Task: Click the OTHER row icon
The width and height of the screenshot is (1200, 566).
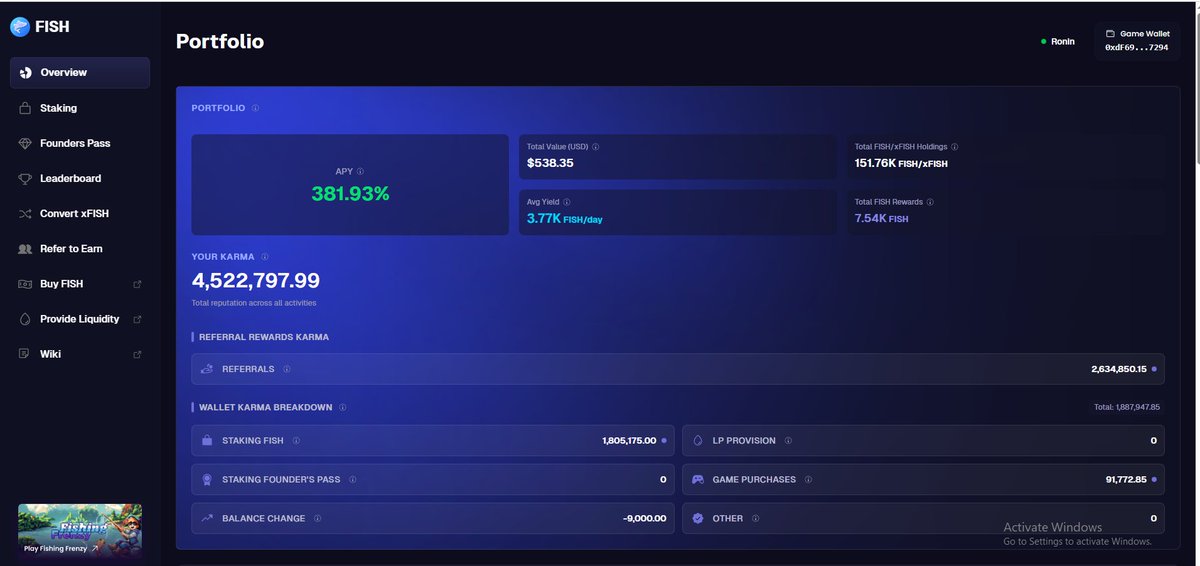Action: (x=697, y=519)
